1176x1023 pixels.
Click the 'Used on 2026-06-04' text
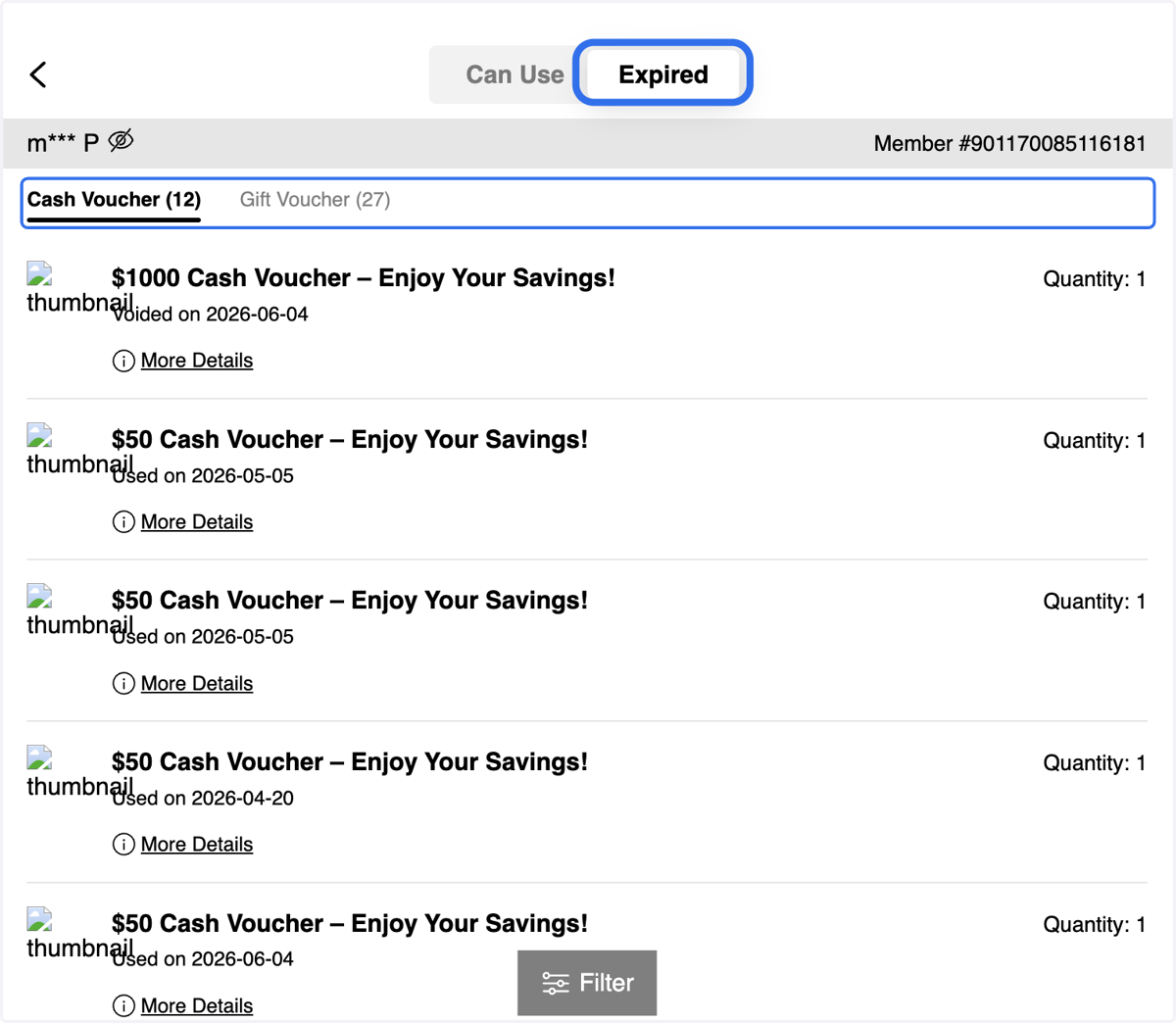(x=203, y=959)
